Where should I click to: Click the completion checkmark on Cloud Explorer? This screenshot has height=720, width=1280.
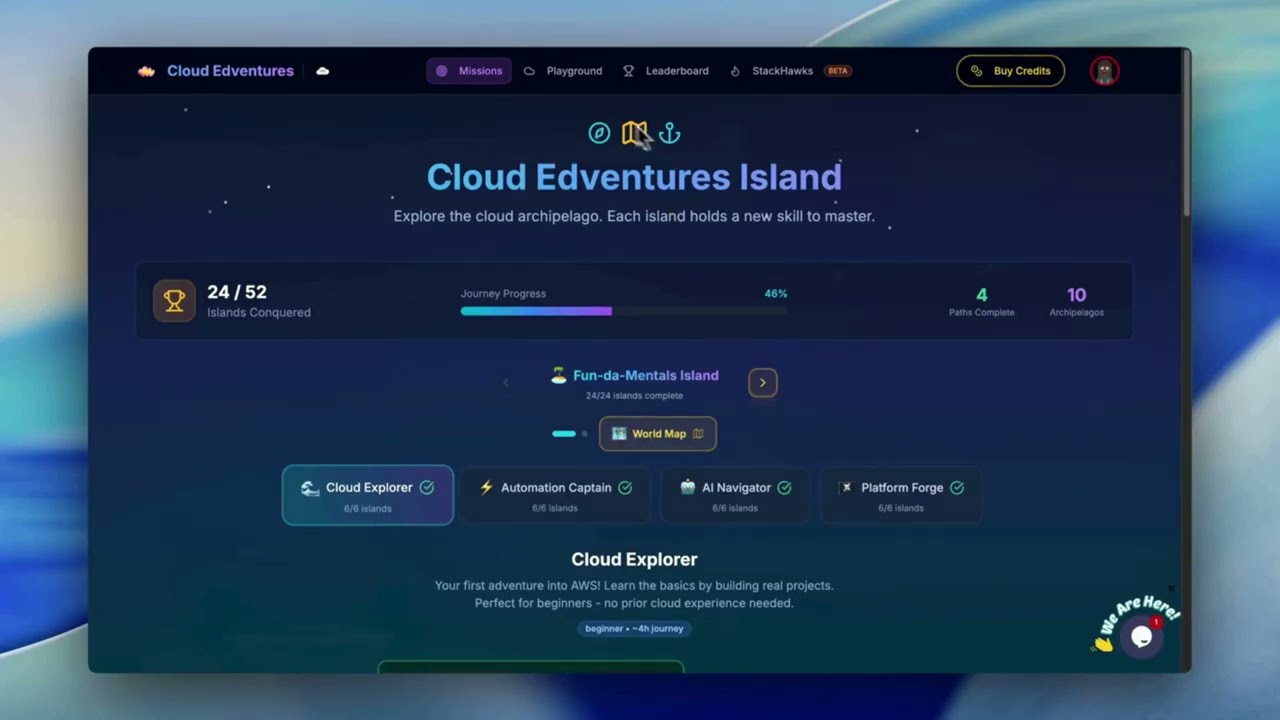coord(427,488)
